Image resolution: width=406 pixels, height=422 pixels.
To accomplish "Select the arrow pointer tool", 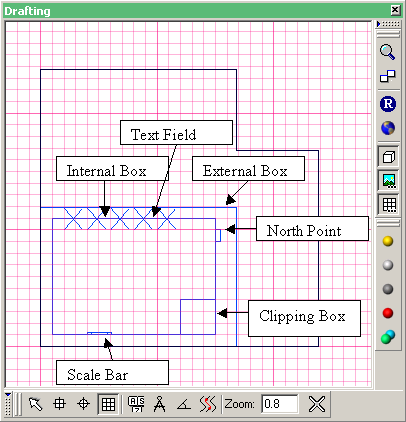I will point(36,404).
